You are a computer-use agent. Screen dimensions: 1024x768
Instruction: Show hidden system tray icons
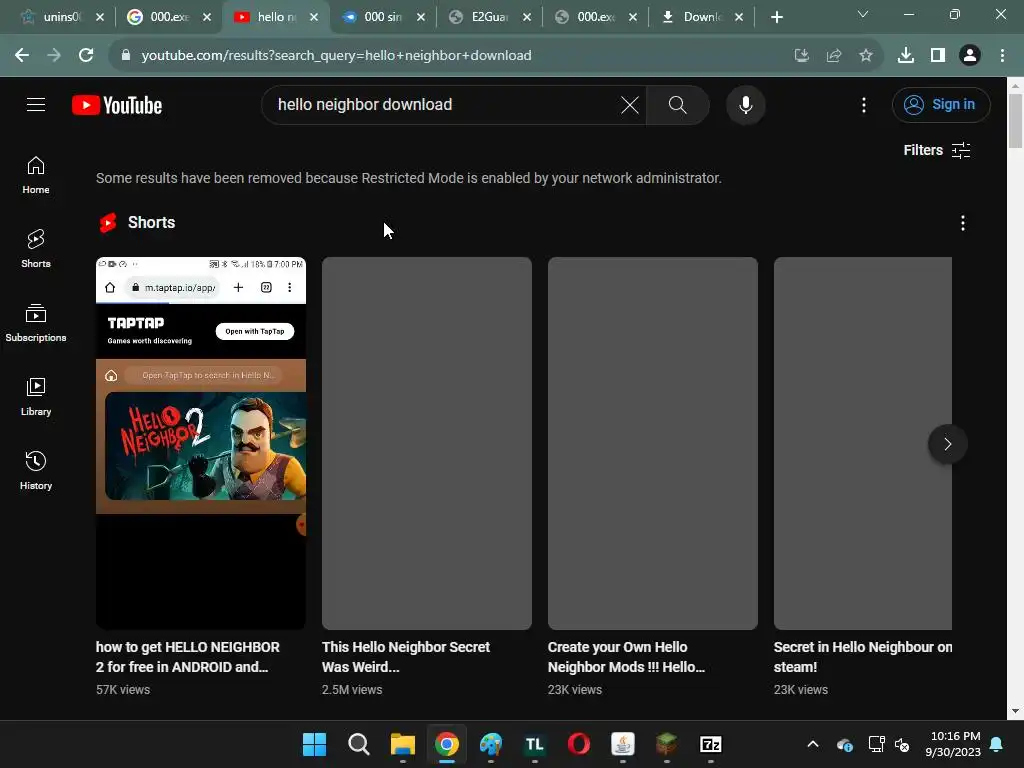(x=813, y=744)
